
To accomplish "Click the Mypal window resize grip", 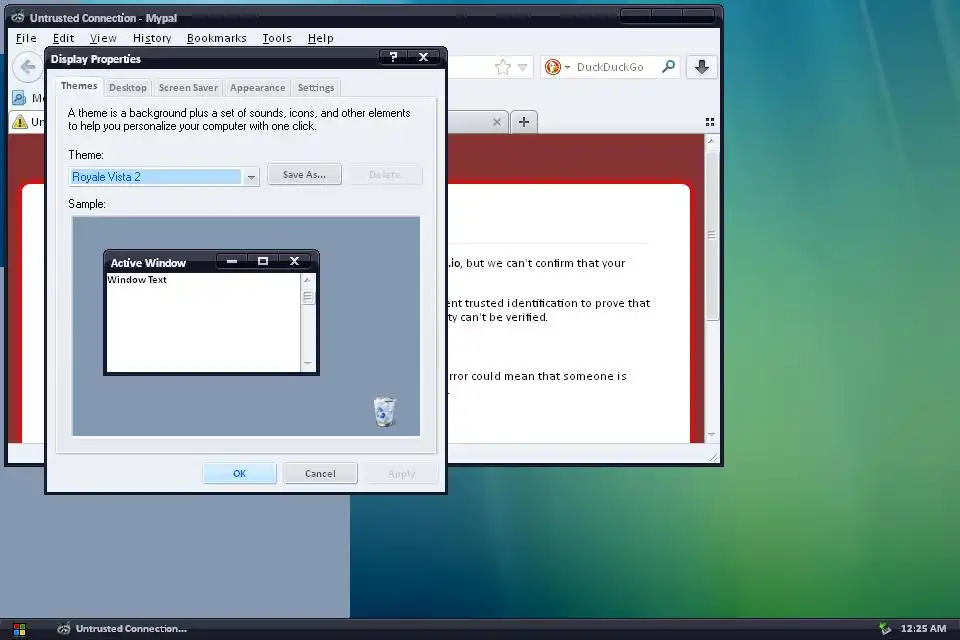I will pos(713,457).
